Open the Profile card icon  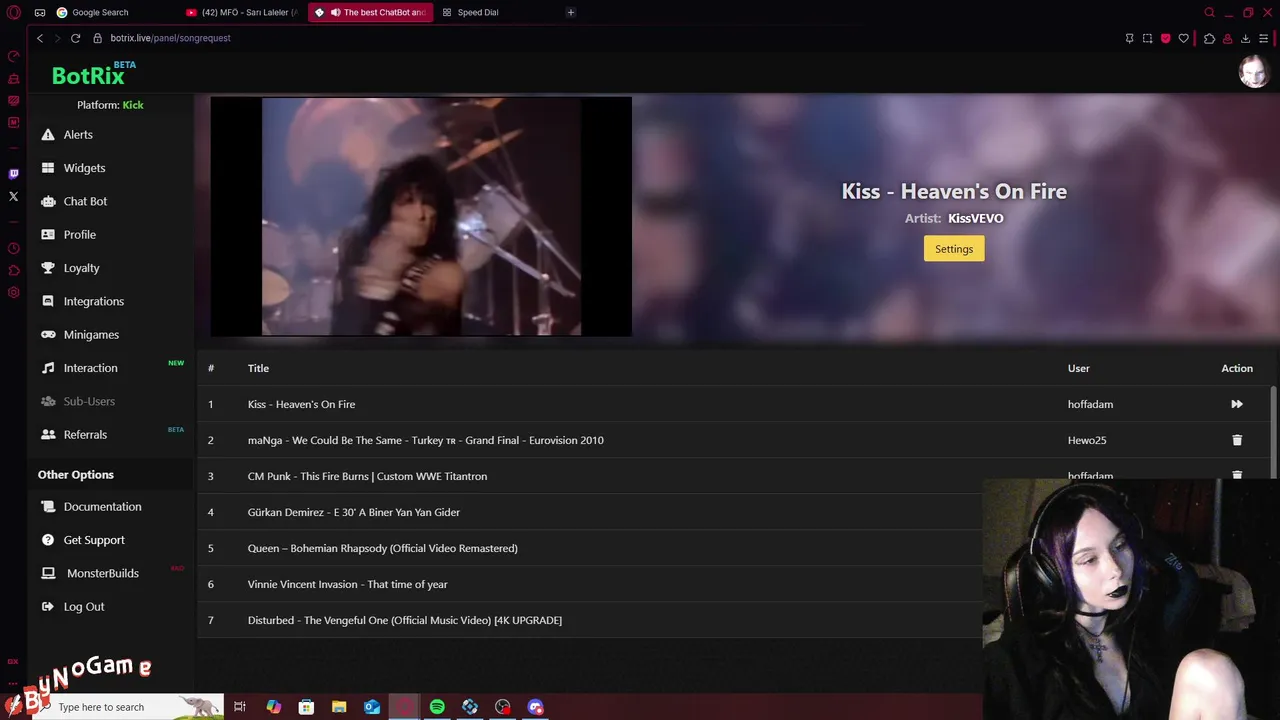coord(48,234)
